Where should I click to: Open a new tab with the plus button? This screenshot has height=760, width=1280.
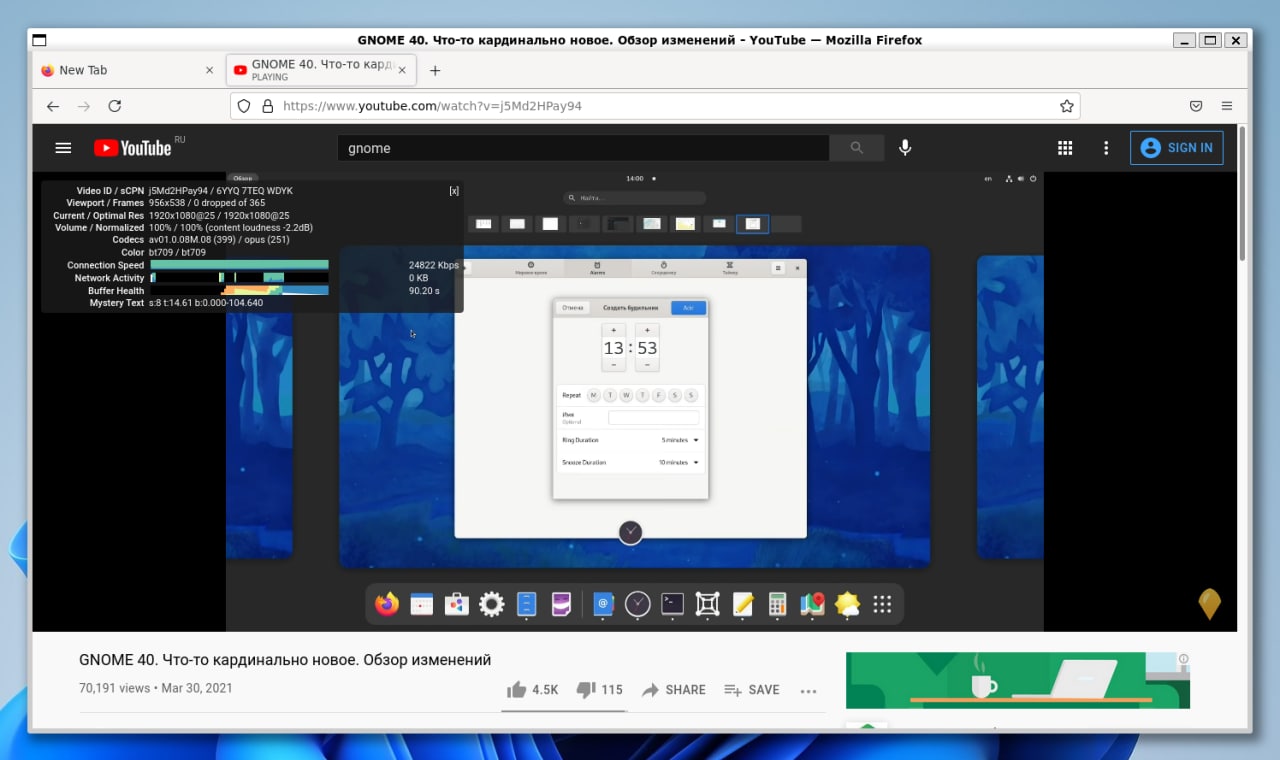(435, 70)
